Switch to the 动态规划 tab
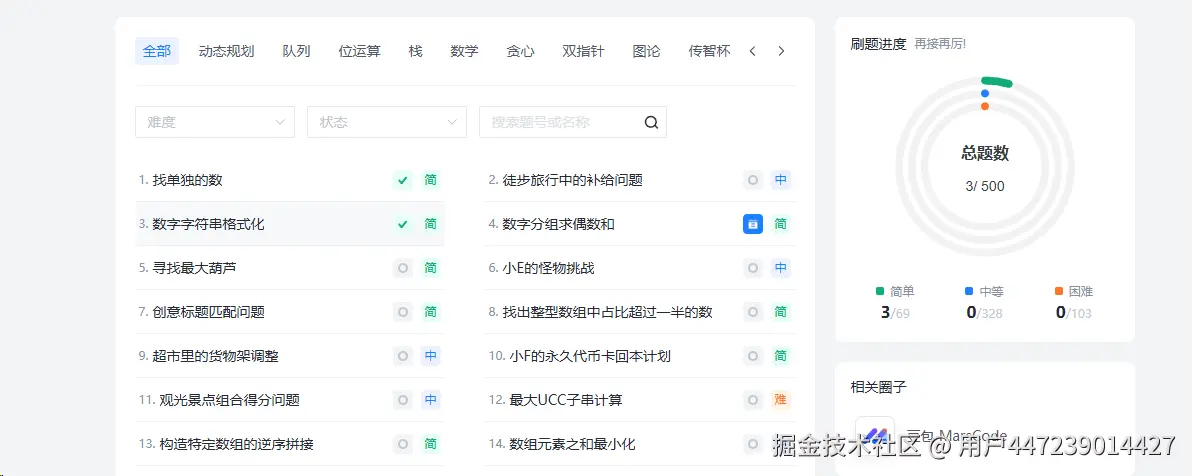The height and width of the screenshot is (476, 1192). [x=227, y=52]
